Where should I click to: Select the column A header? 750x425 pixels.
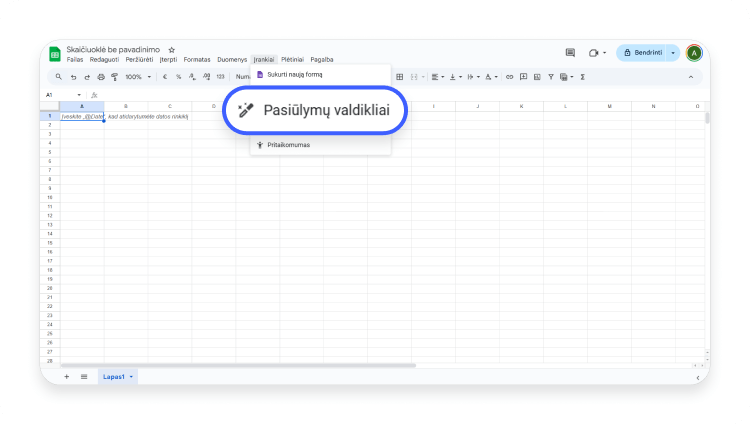(x=82, y=106)
